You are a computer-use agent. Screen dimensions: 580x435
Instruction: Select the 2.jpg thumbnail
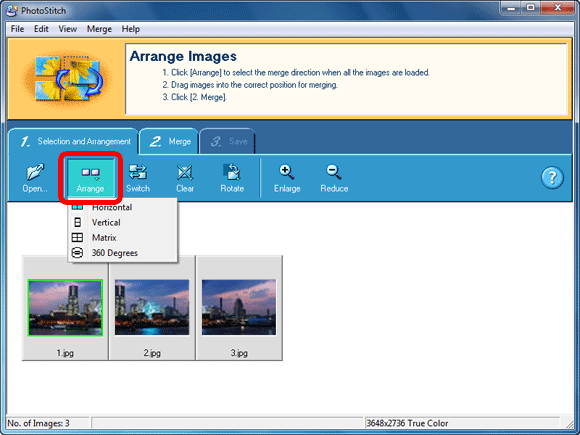pos(152,308)
